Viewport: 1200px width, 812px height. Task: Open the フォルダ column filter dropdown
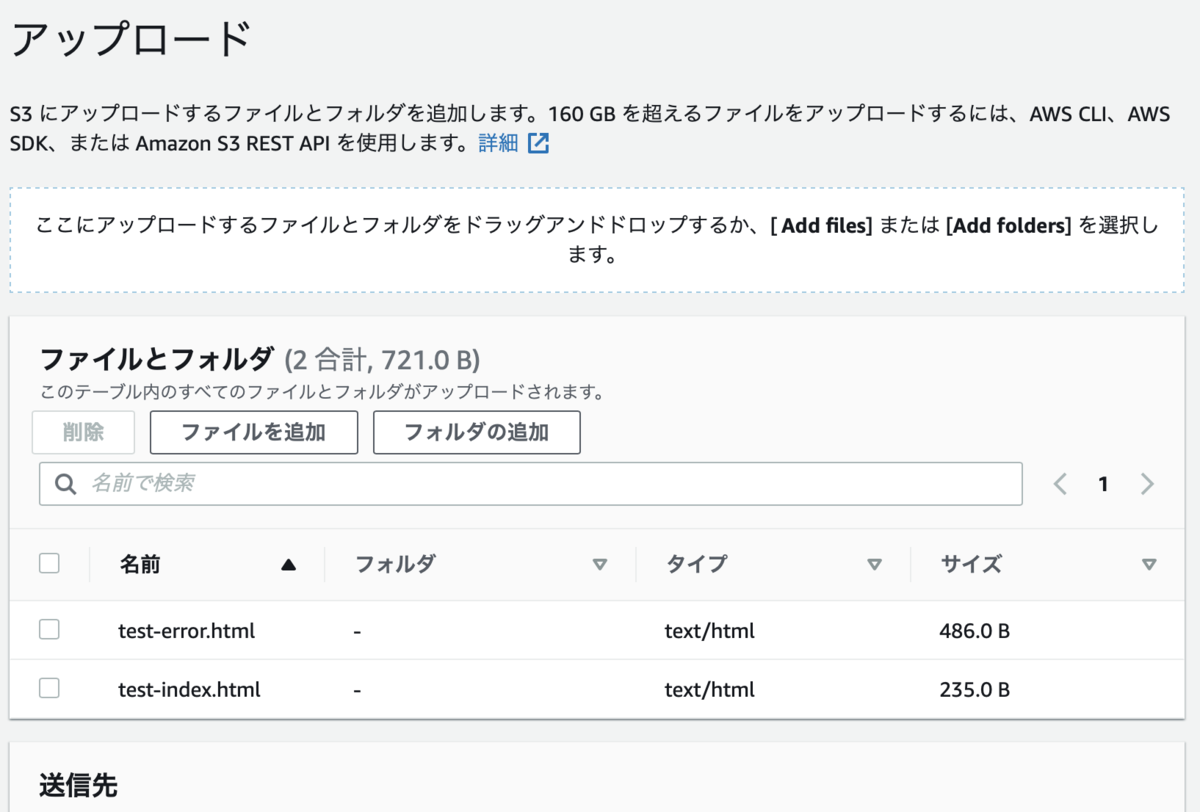[601, 564]
